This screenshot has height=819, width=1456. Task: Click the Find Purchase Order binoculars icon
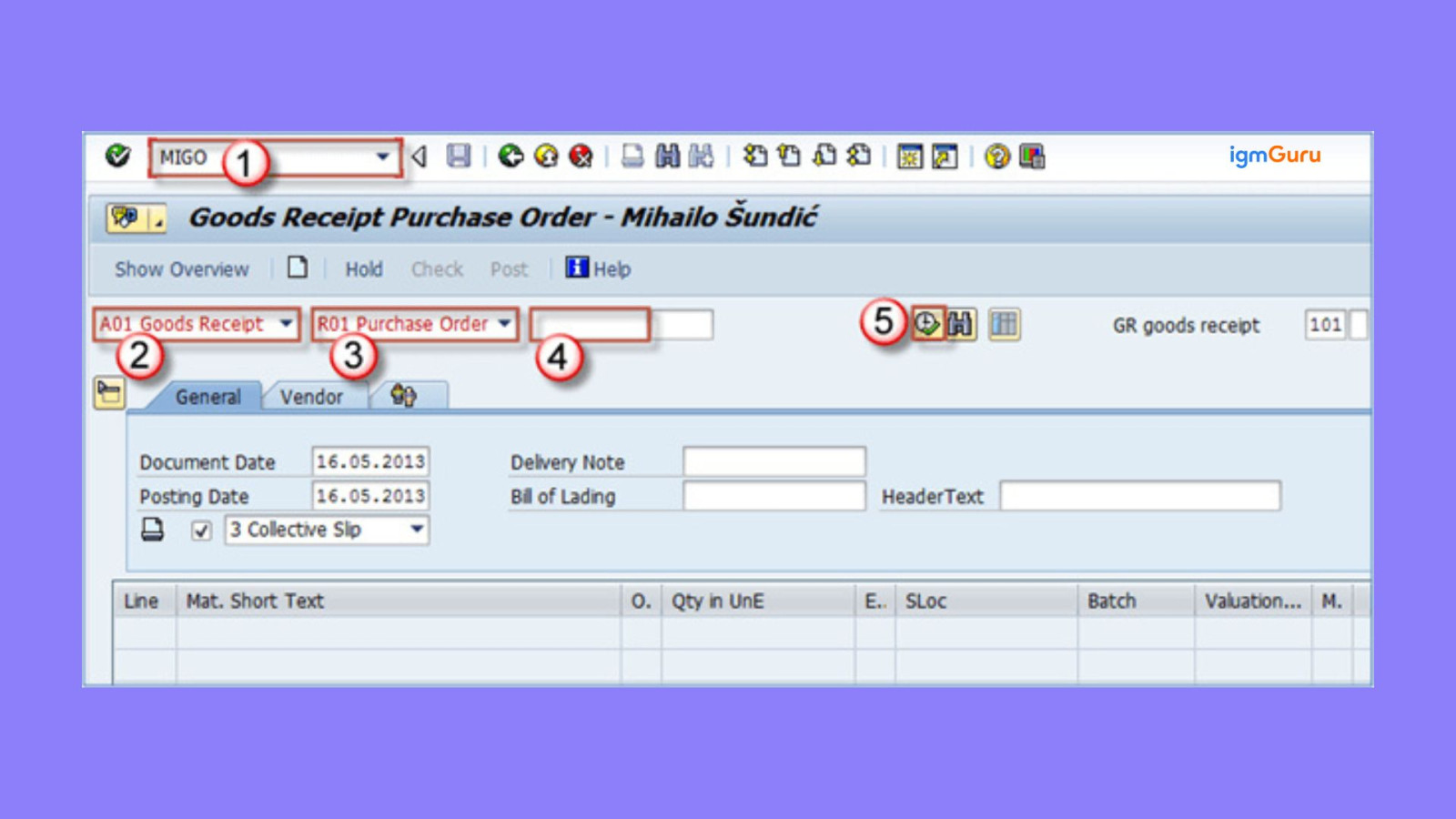(x=960, y=324)
